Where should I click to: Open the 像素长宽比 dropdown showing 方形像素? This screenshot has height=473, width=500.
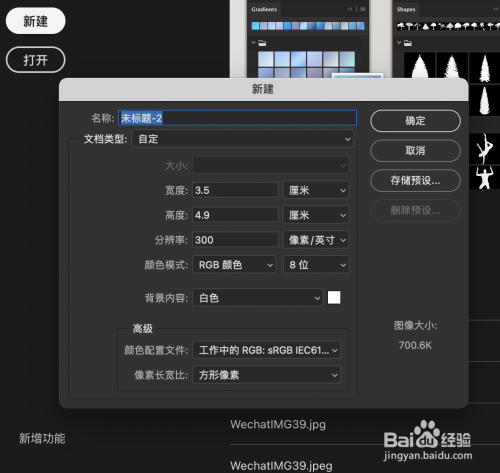pos(267,375)
